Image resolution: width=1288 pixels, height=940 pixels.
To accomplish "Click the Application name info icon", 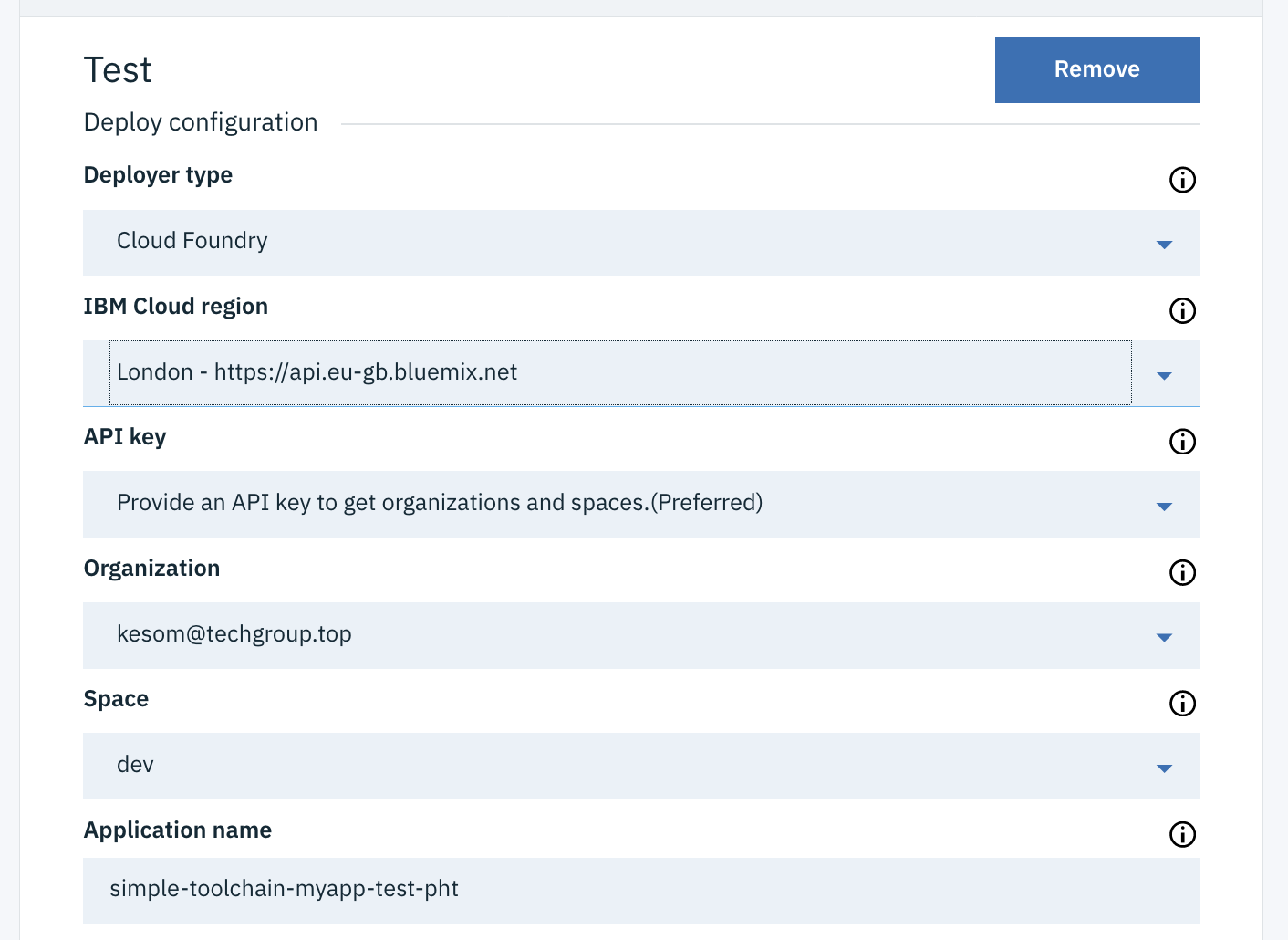I will pos(1182,834).
